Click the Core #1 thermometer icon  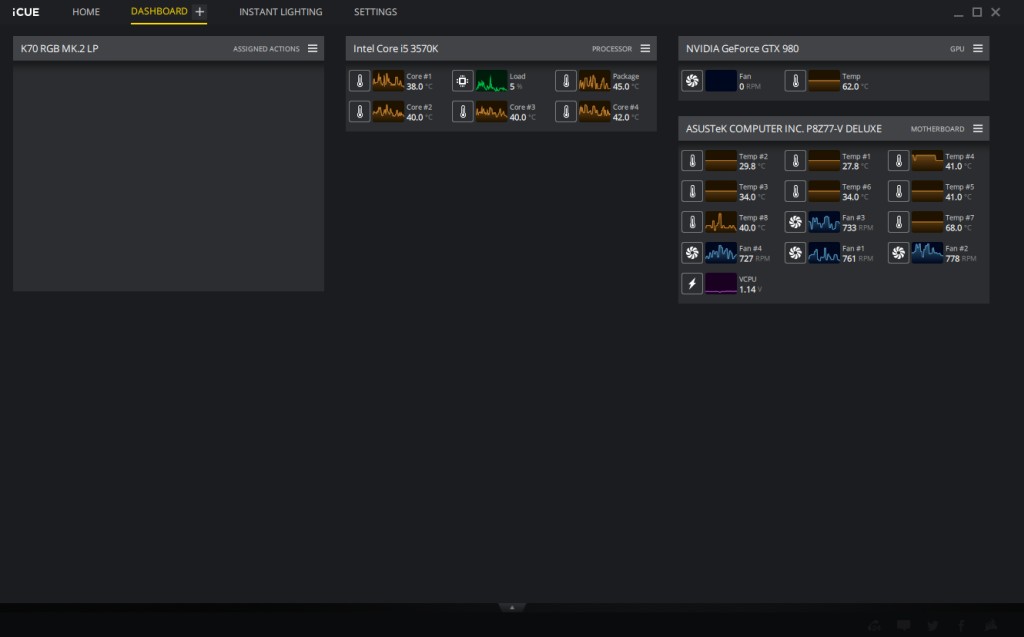click(x=359, y=81)
